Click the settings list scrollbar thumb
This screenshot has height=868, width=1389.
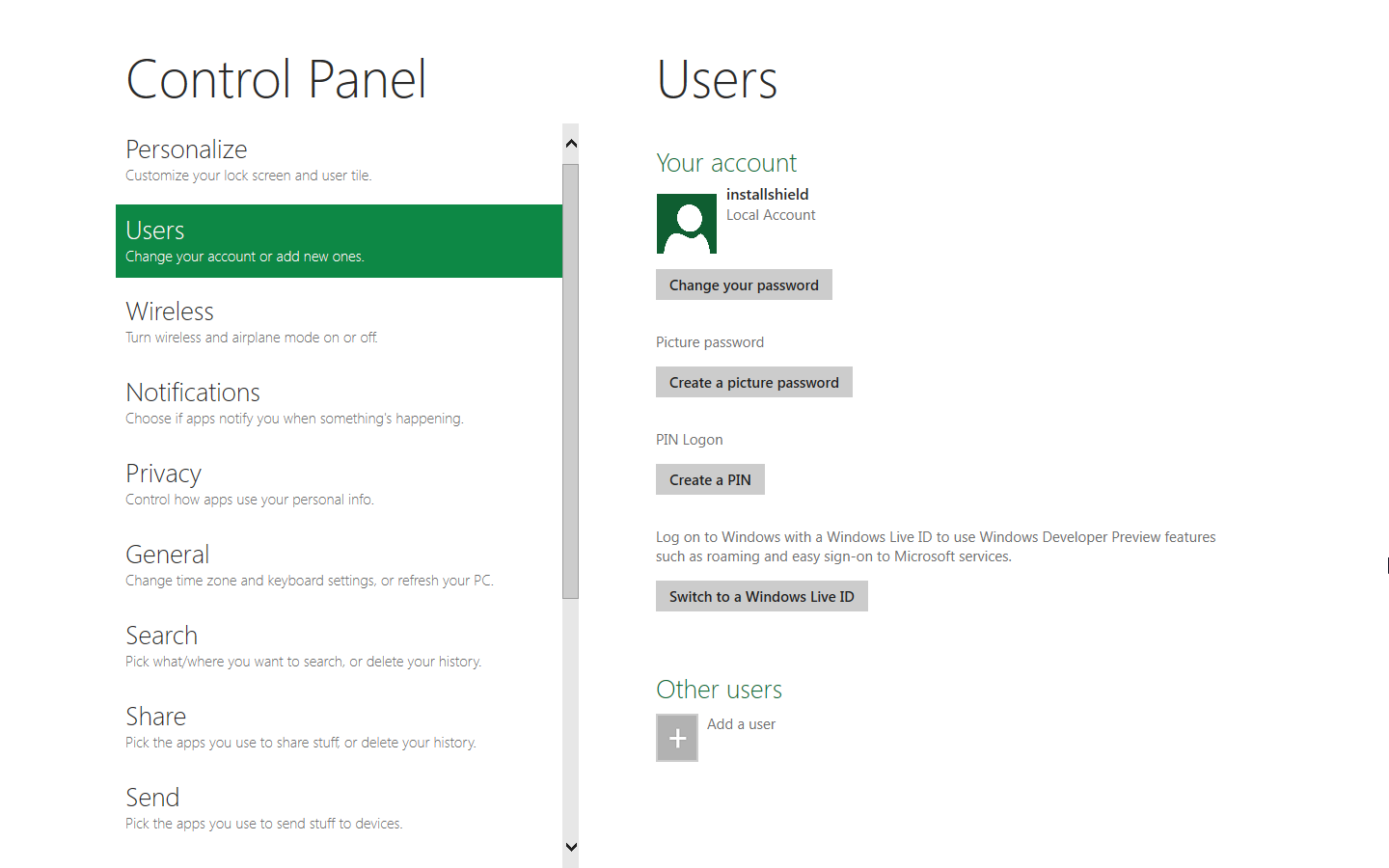tap(571, 381)
